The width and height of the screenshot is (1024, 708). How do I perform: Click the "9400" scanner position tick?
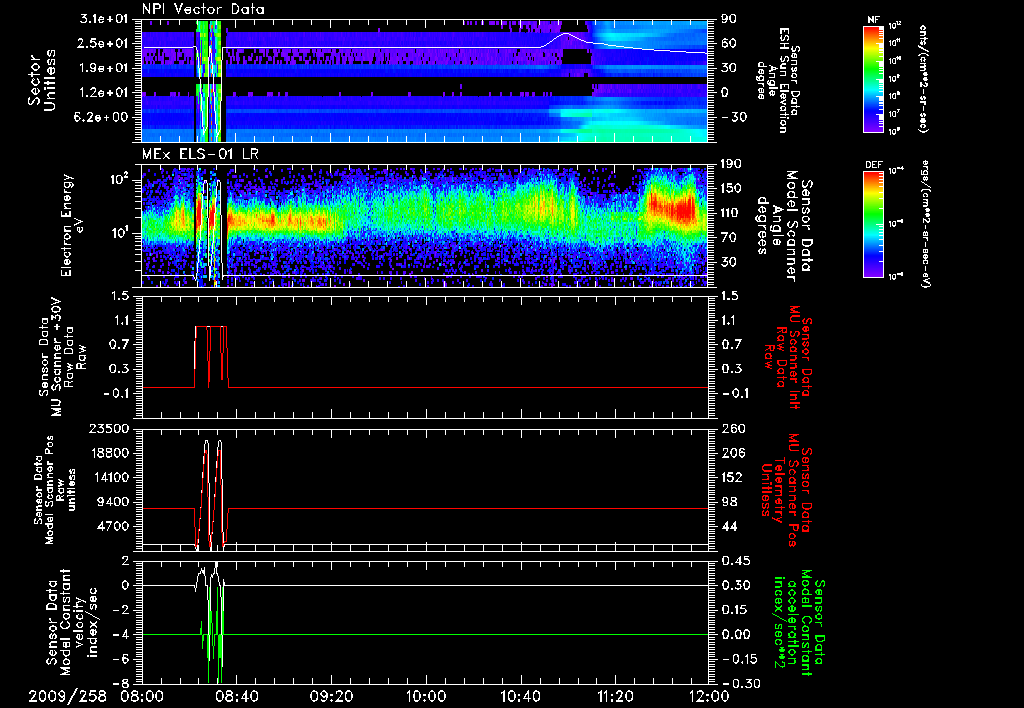point(112,502)
